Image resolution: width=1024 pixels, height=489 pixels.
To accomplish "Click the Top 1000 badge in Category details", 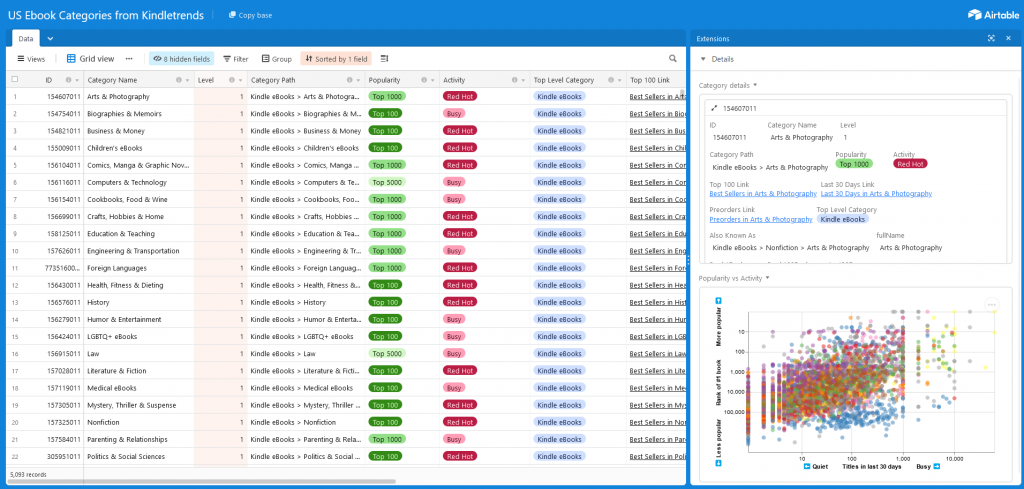I will coord(854,164).
